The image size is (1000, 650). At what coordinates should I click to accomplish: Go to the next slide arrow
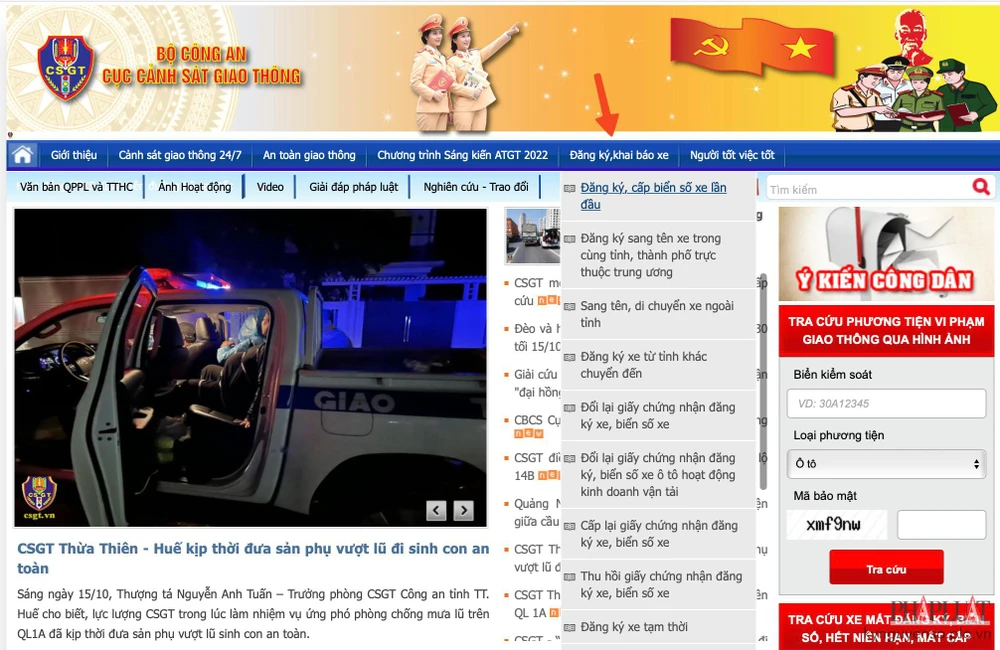click(463, 511)
